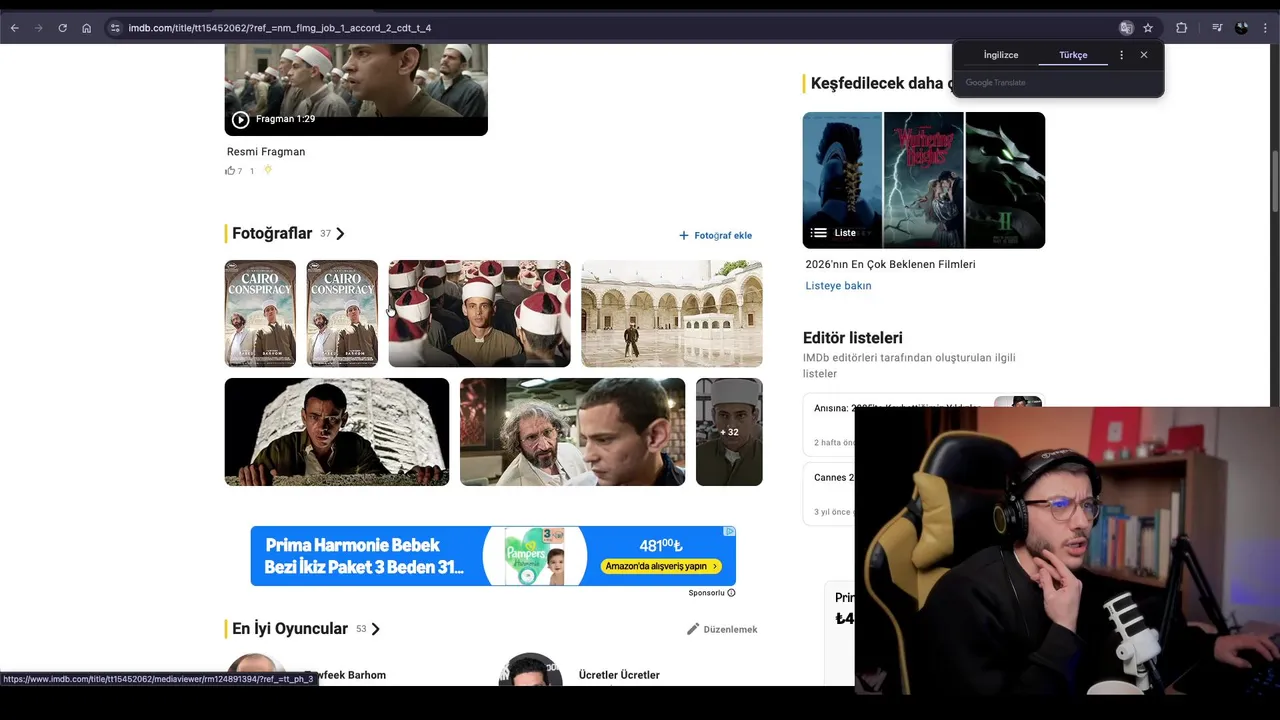The image size is (1280, 720).
Task: Select the Türkçe translation tab
Action: 1073,55
